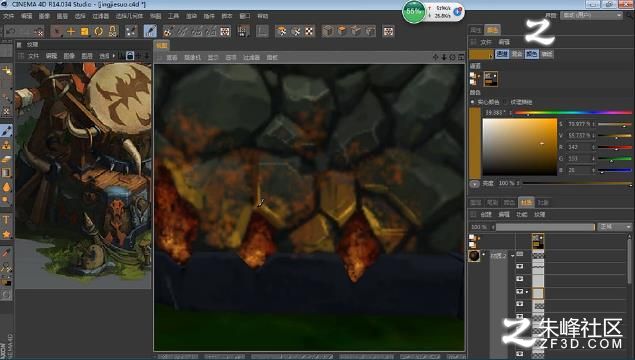The image size is (635, 360).
Task: Expand the material layer tree arrow
Action: click(x=513, y=256)
